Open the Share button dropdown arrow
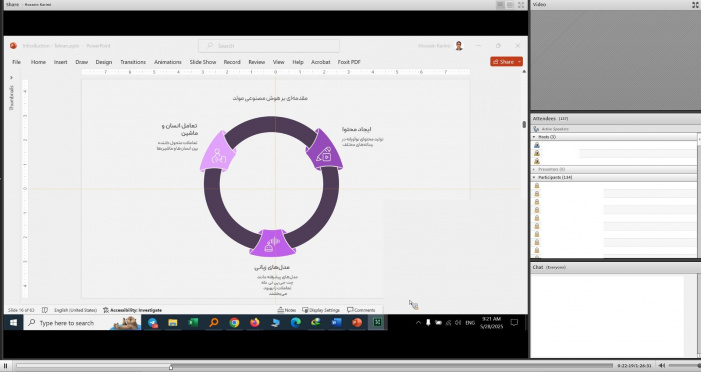Screen dimensions: 701x372 point(519,62)
